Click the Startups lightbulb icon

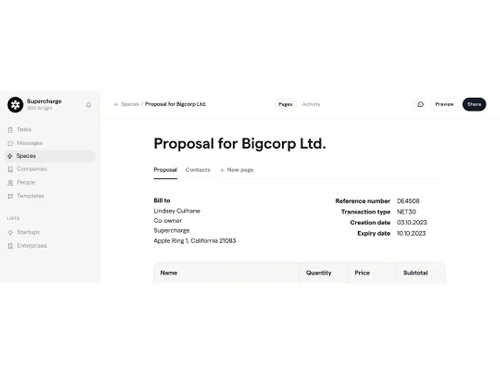click(x=10, y=232)
